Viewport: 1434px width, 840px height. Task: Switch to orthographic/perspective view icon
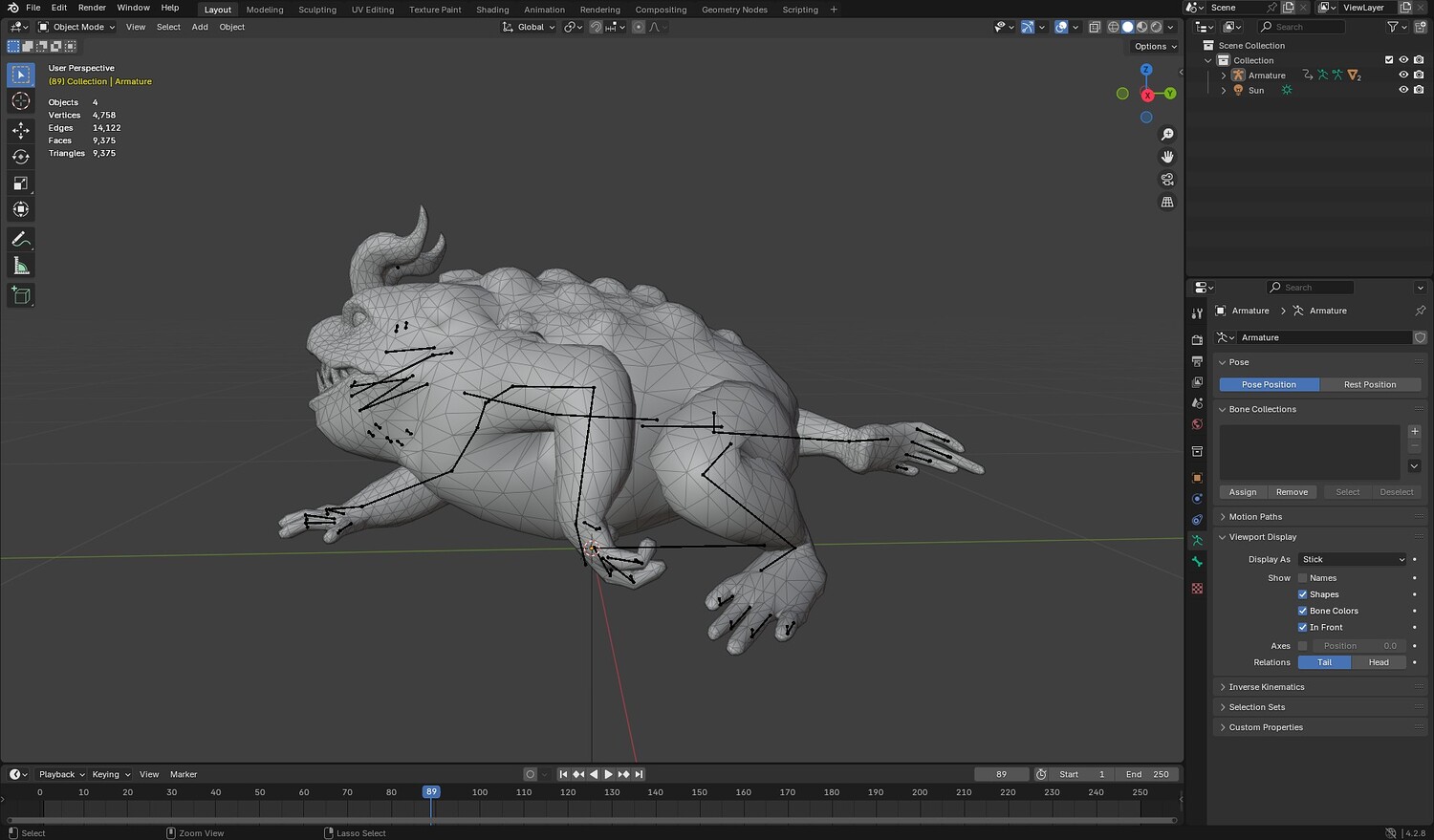click(1167, 203)
